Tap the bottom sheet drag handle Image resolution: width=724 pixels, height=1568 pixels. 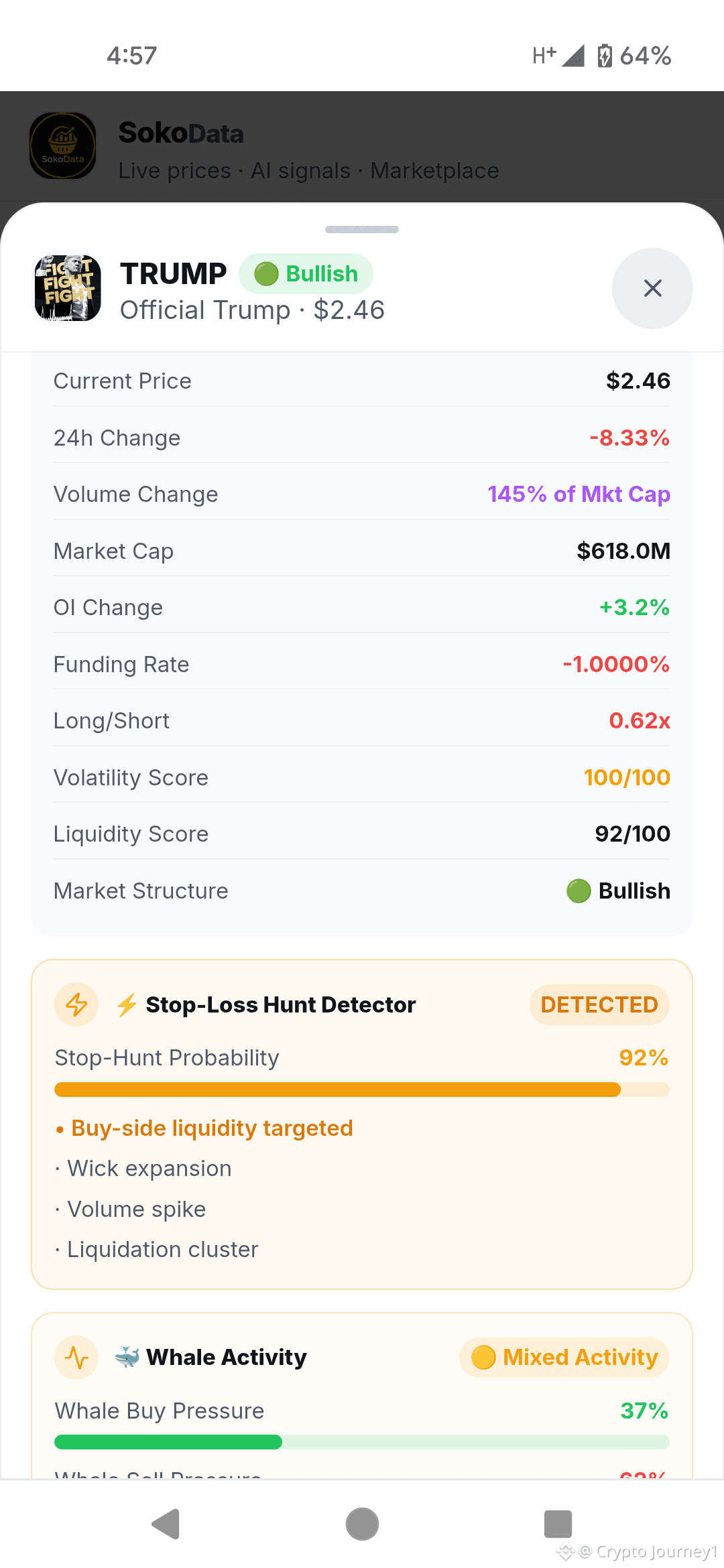362,229
